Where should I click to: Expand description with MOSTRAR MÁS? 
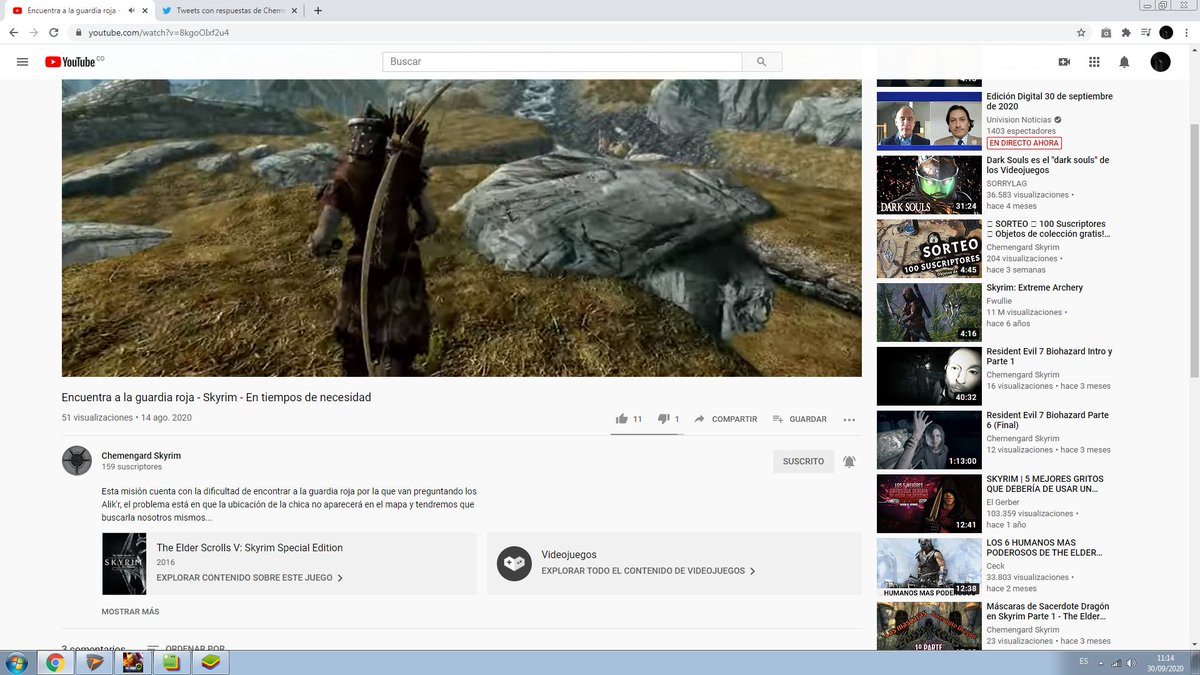pyautogui.click(x=130, y=611)
